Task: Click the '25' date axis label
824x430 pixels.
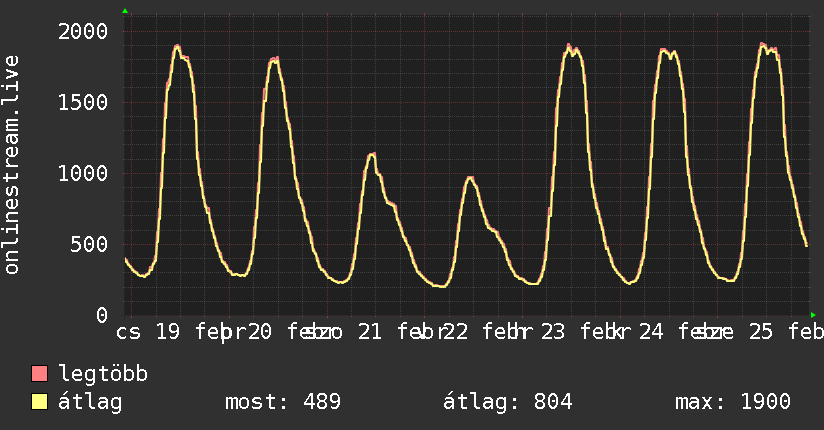Action: click(761, 332)
